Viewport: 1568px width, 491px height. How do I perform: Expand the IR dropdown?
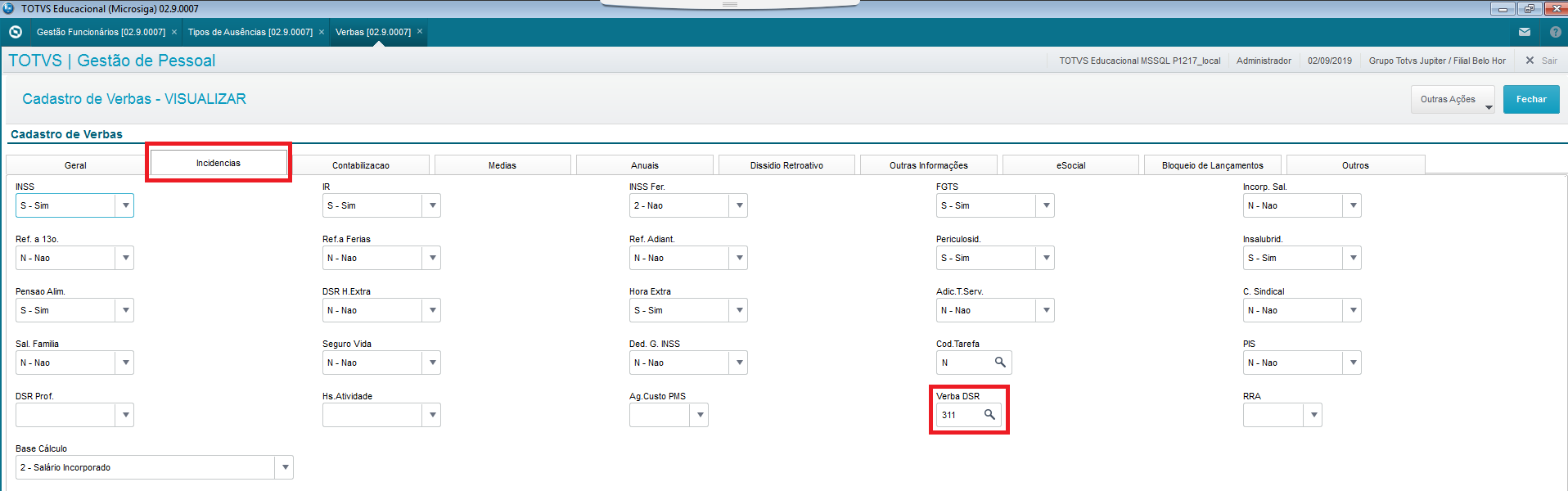click(x=432, y=205)
